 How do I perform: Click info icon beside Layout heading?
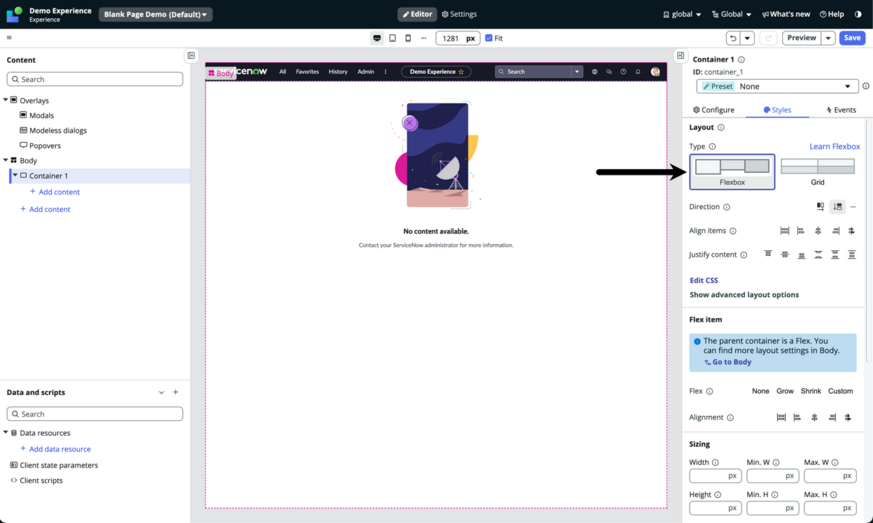(x=721, y=128)
